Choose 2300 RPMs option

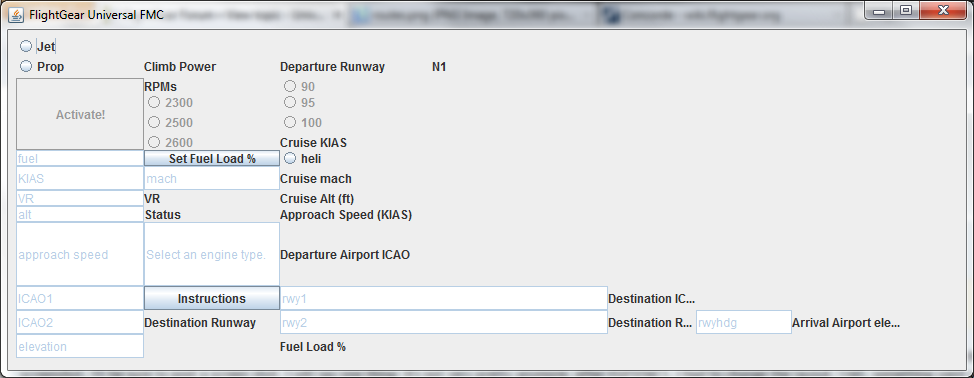pos(154,102)
